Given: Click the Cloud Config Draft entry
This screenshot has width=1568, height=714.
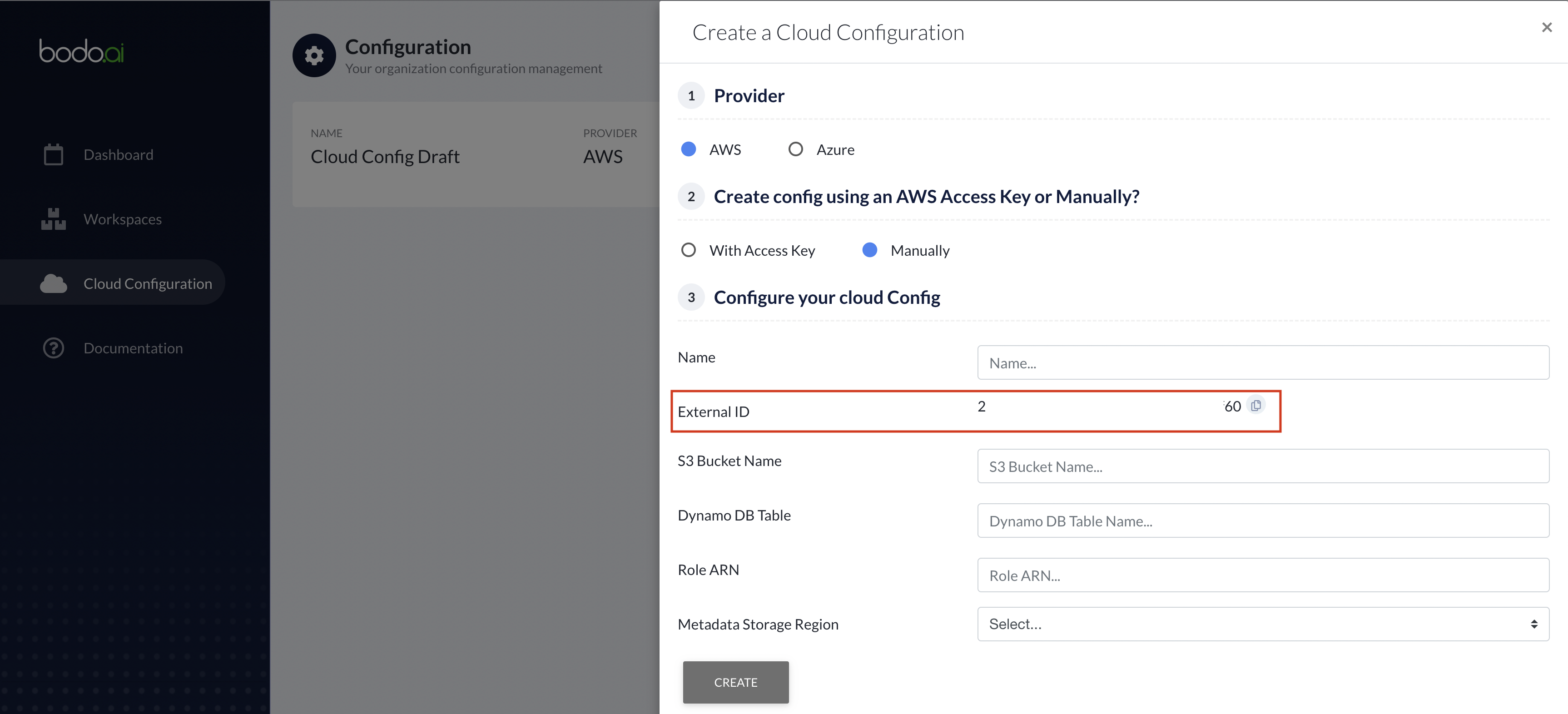Looking at the screenshot, I should point(385,156).
